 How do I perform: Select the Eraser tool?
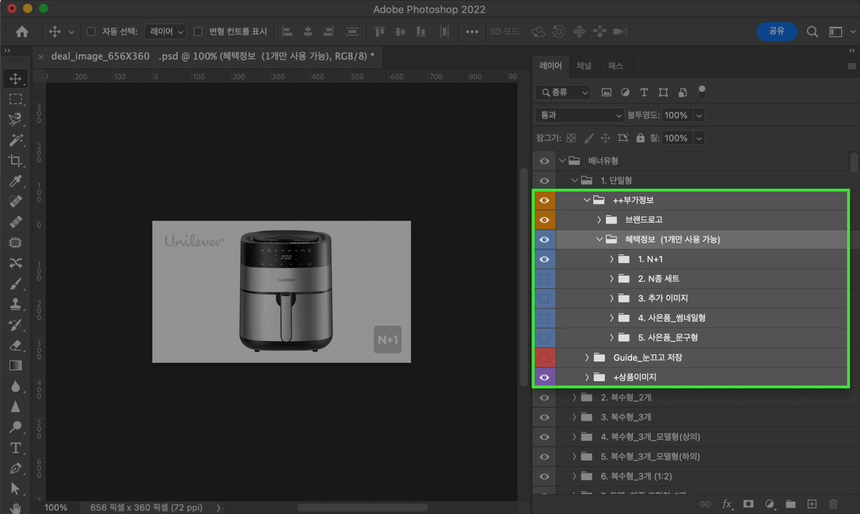[x=15, y=345]
